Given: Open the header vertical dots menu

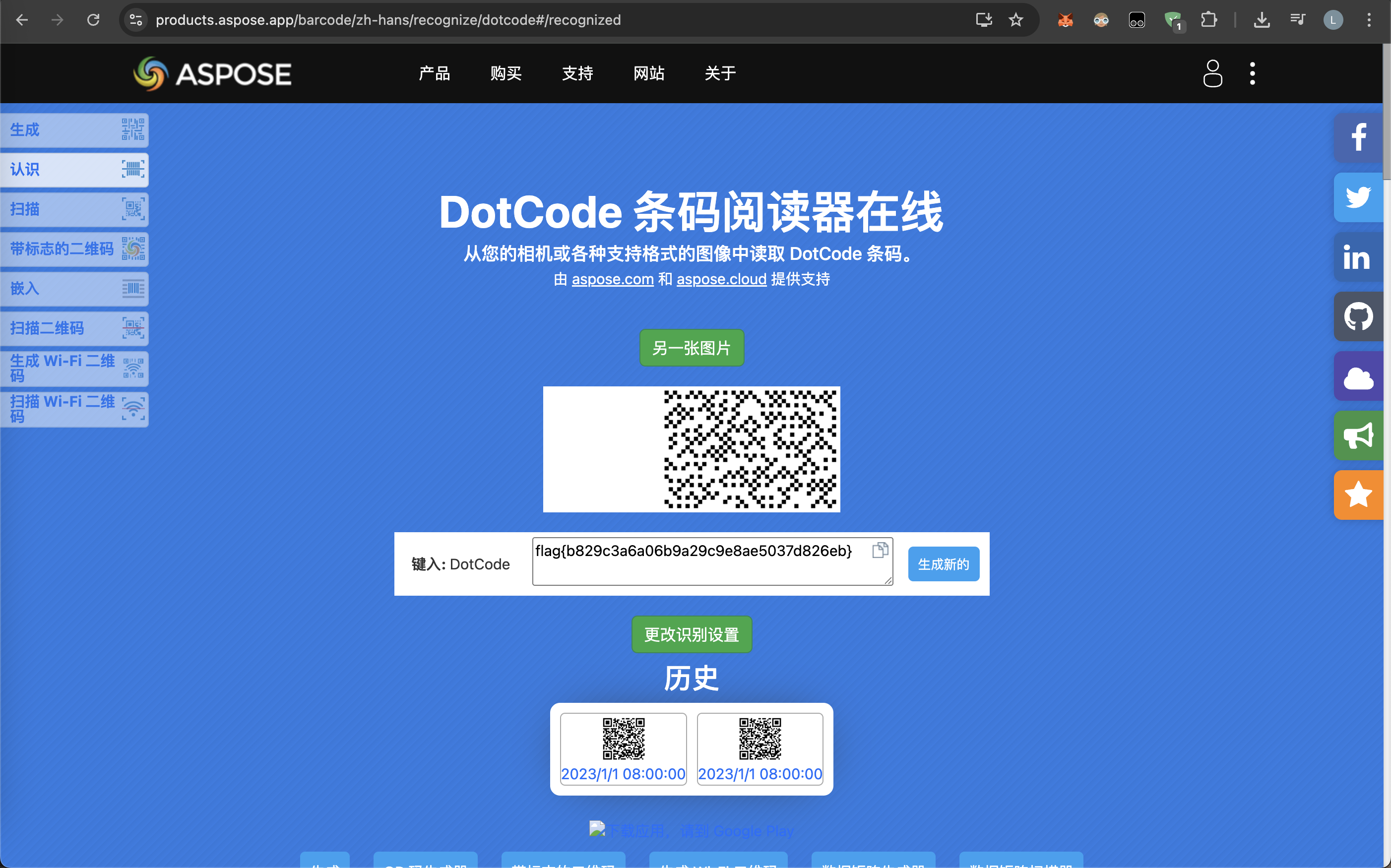Looking at the screenshot, I should coord(1253,73).
